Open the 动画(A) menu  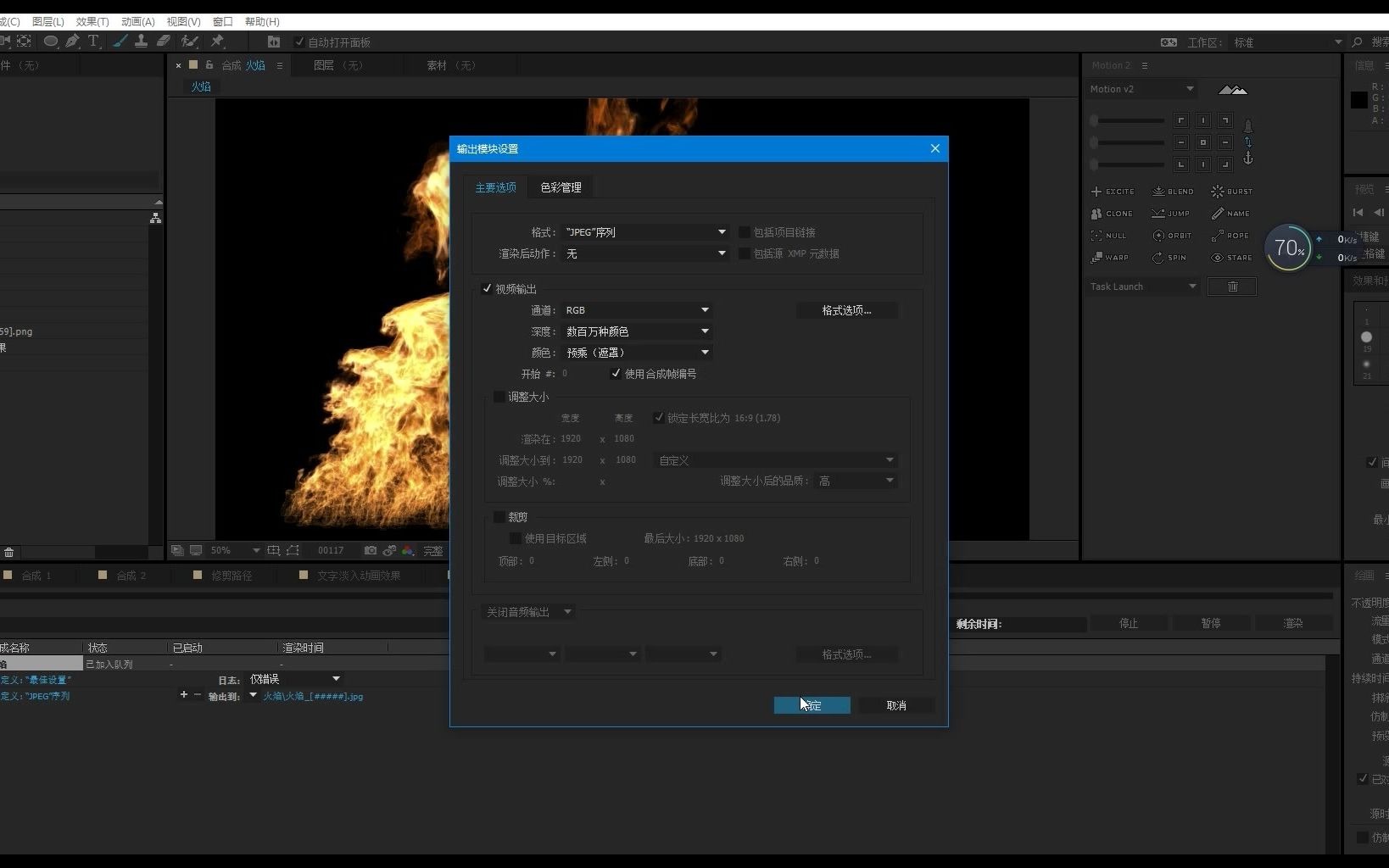[x=137, y=21]
